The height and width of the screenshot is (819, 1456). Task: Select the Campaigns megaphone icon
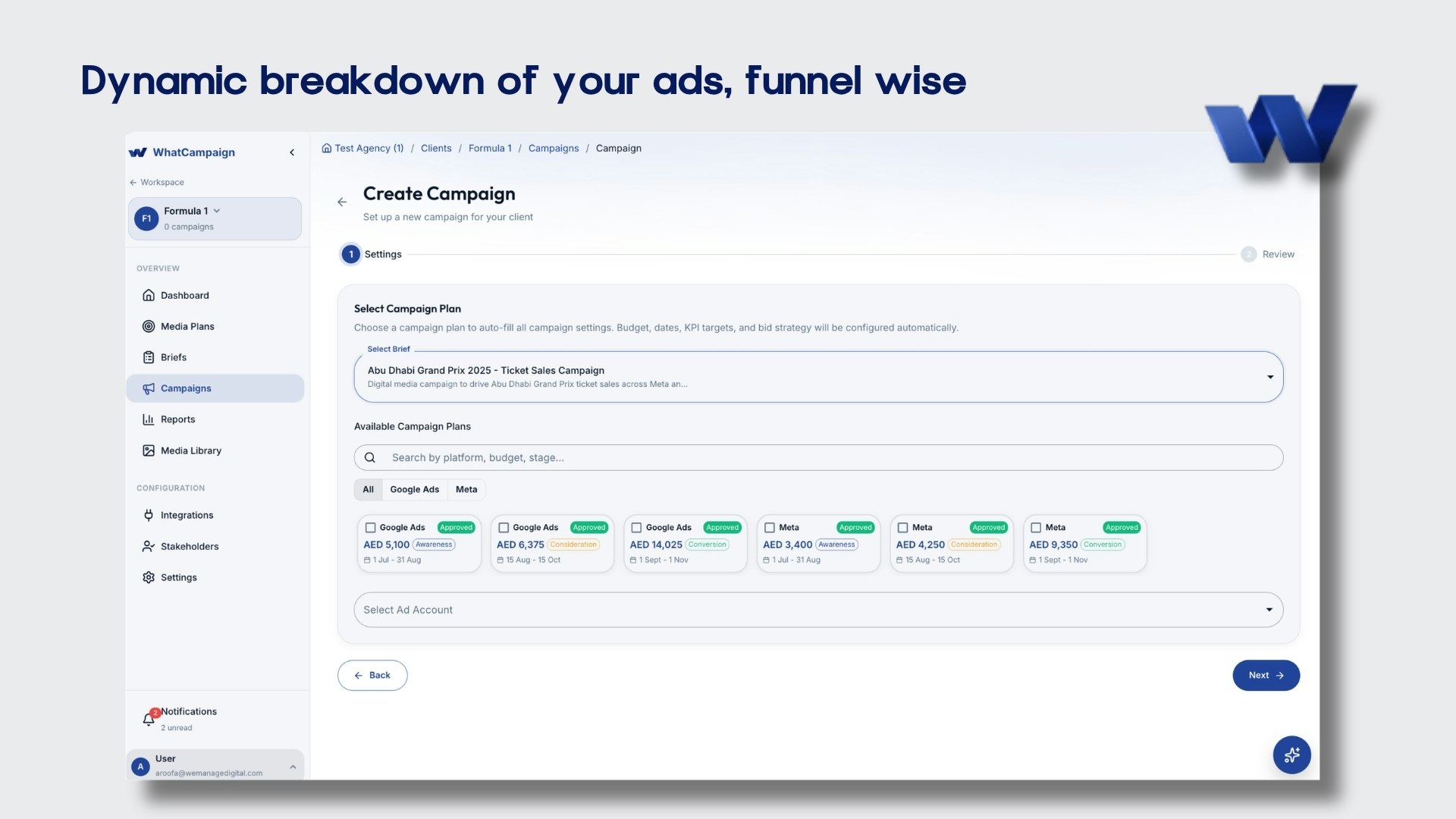[149, 388]
